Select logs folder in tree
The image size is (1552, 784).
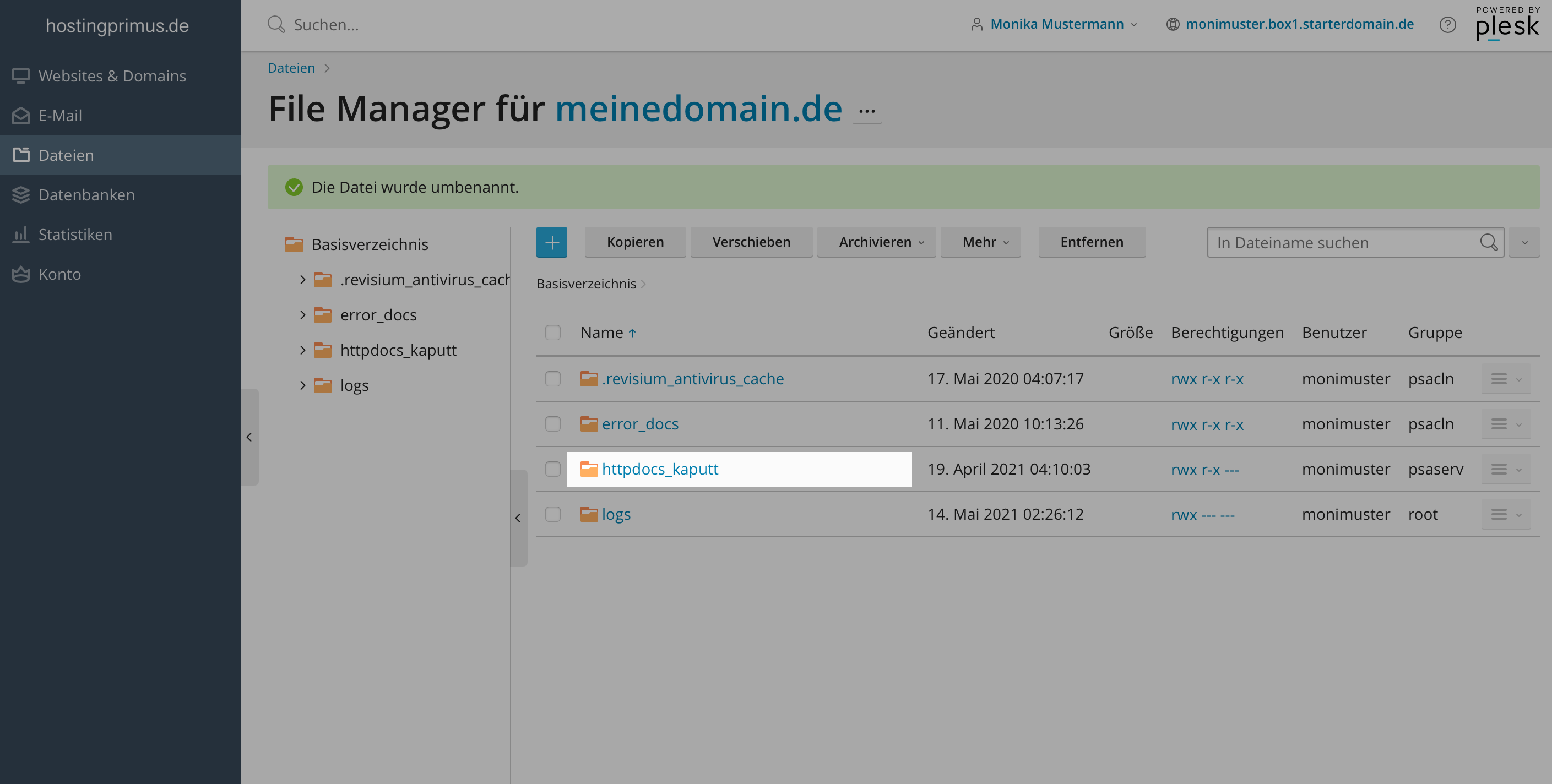point(354,385)
